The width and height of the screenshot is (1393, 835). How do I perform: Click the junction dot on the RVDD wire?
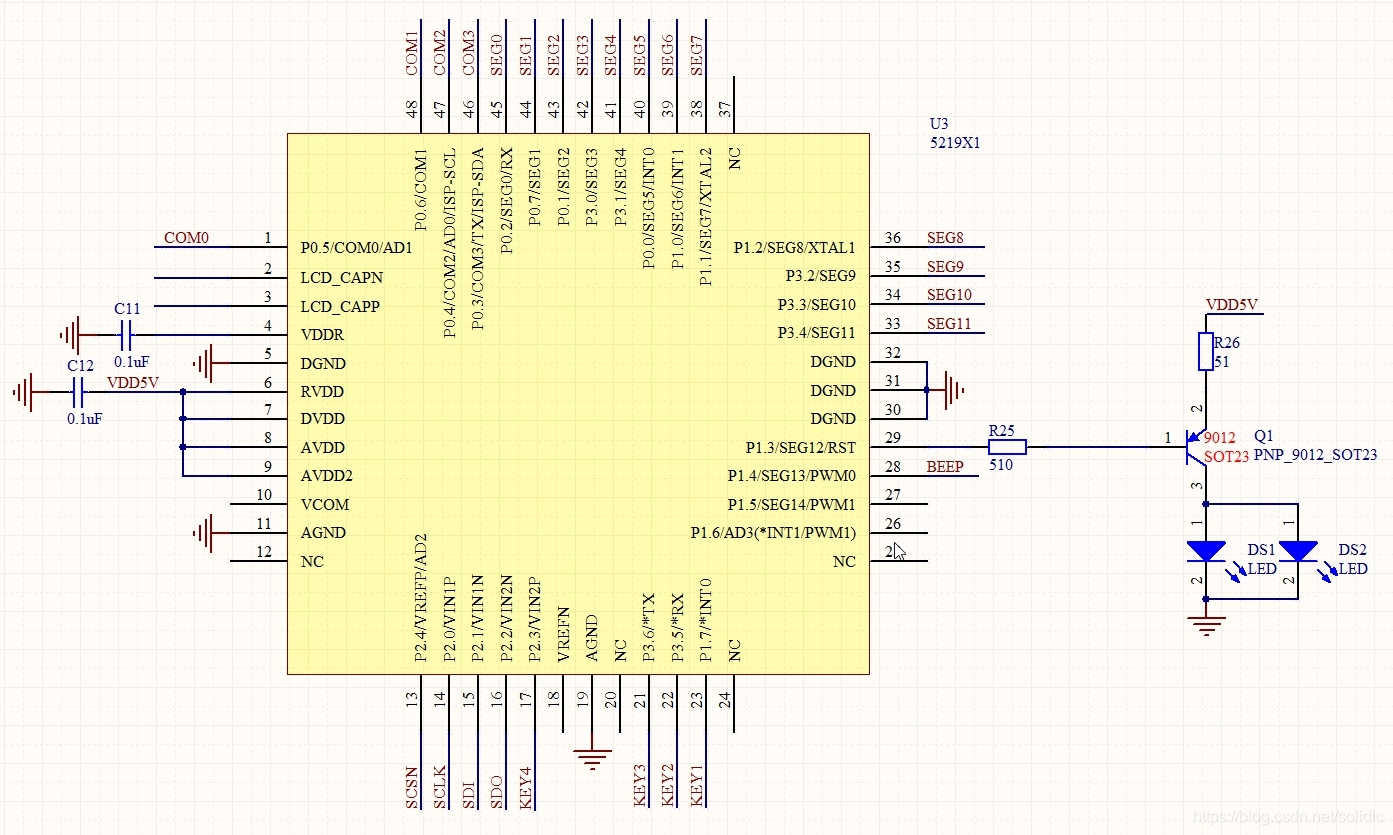click(183, 391)
